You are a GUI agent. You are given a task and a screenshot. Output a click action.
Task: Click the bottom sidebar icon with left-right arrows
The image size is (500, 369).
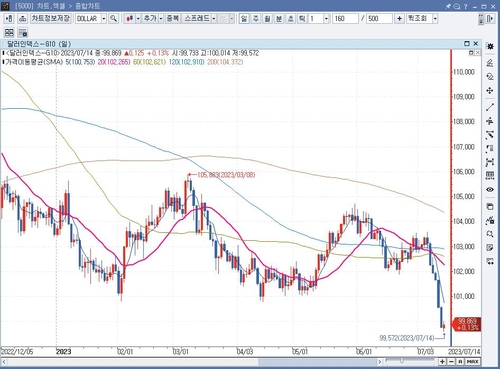pos(490,261)
